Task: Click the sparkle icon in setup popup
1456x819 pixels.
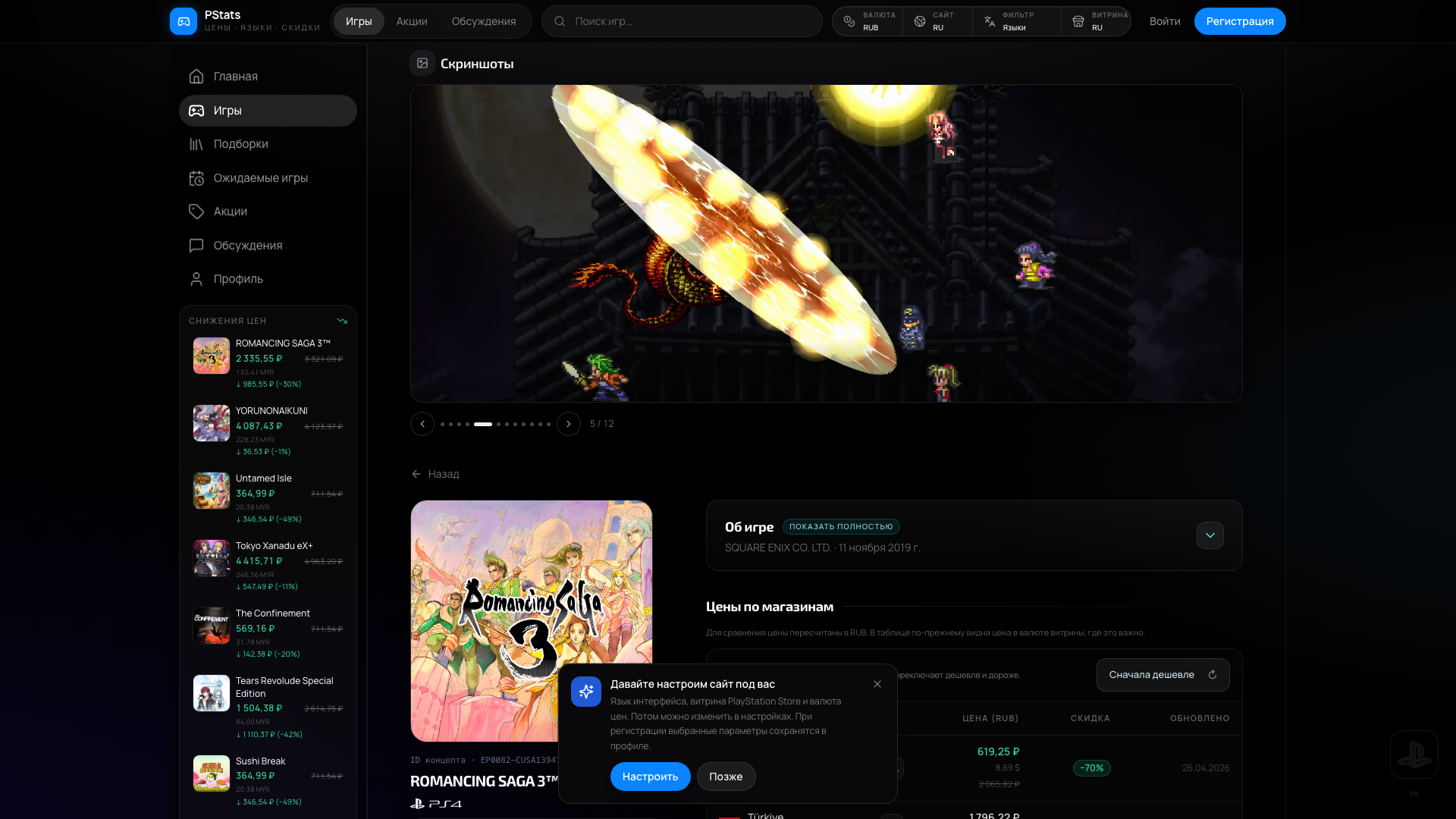Action: pyautogui.click(x=586, y=692)
